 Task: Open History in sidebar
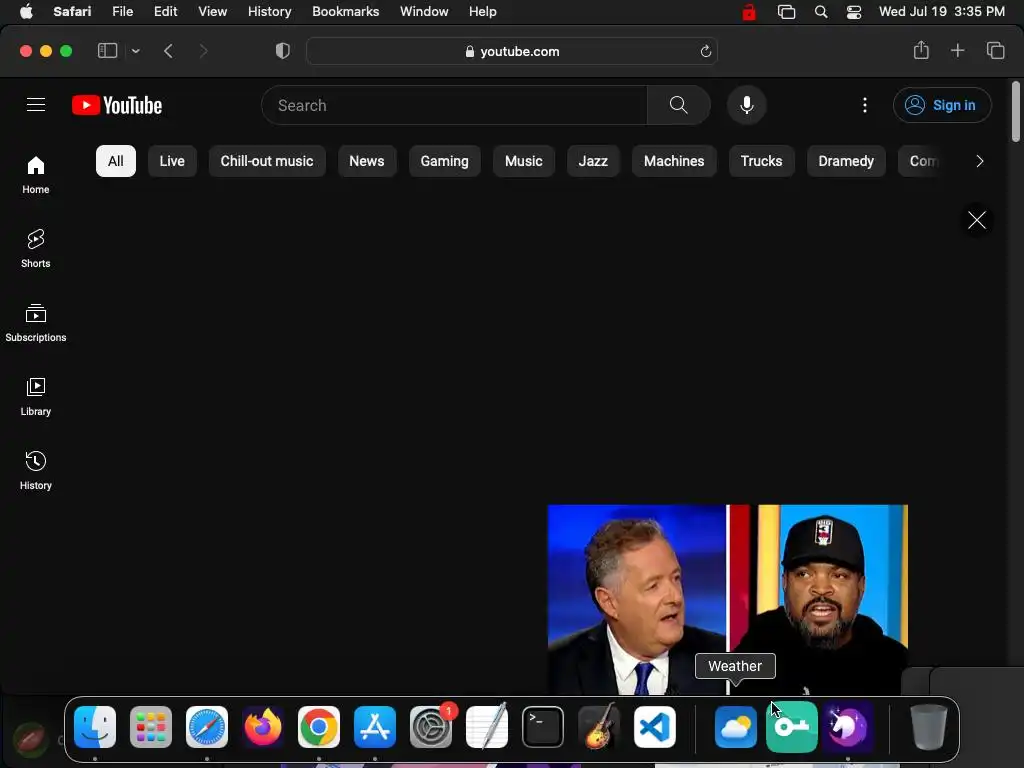pyautogui.click(x=36, y=470)
